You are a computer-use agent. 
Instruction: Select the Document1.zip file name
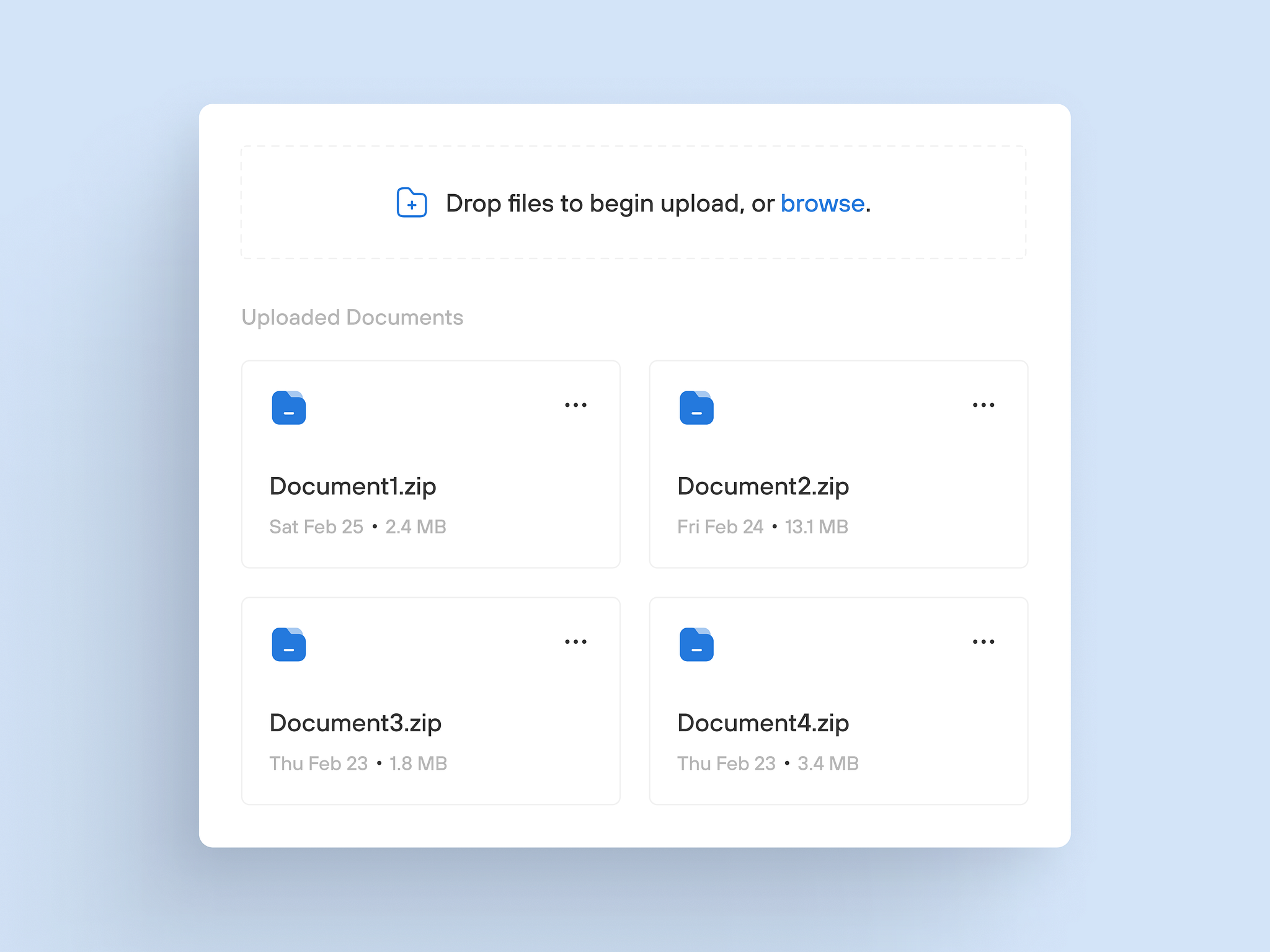point(352,486)
